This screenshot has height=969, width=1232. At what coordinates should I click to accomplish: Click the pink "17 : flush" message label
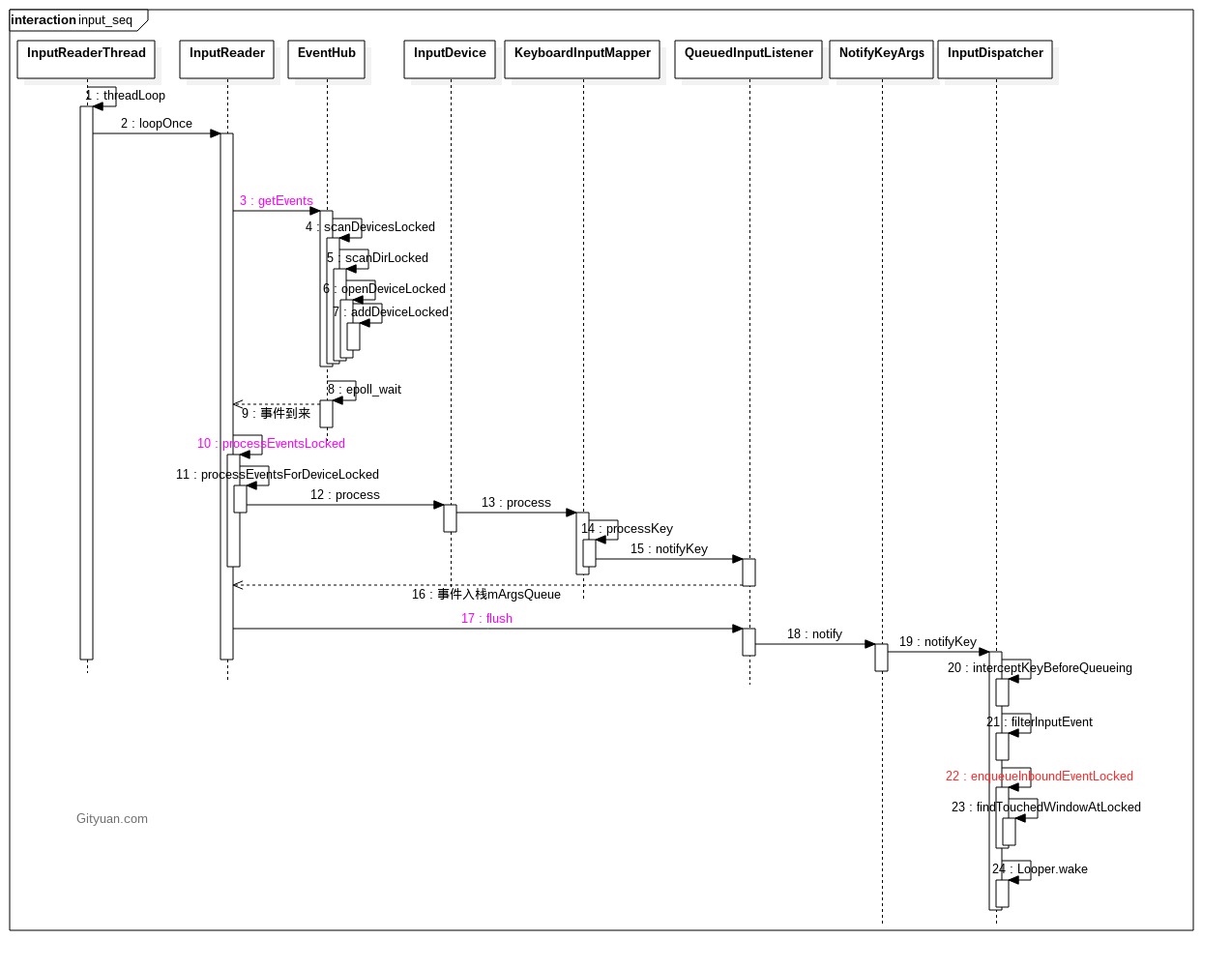pyautogui.click(x=486, y=619)
